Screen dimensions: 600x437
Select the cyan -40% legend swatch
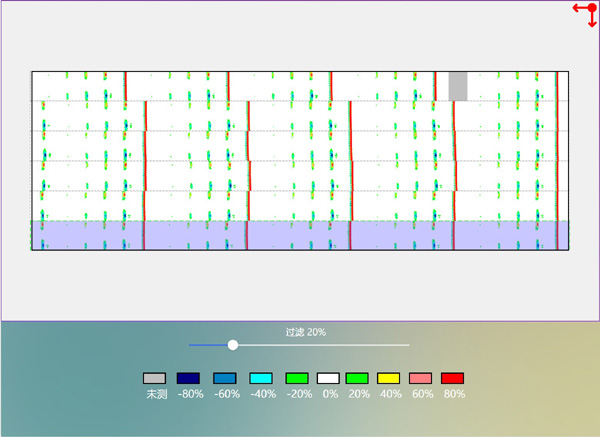point(261,378)
